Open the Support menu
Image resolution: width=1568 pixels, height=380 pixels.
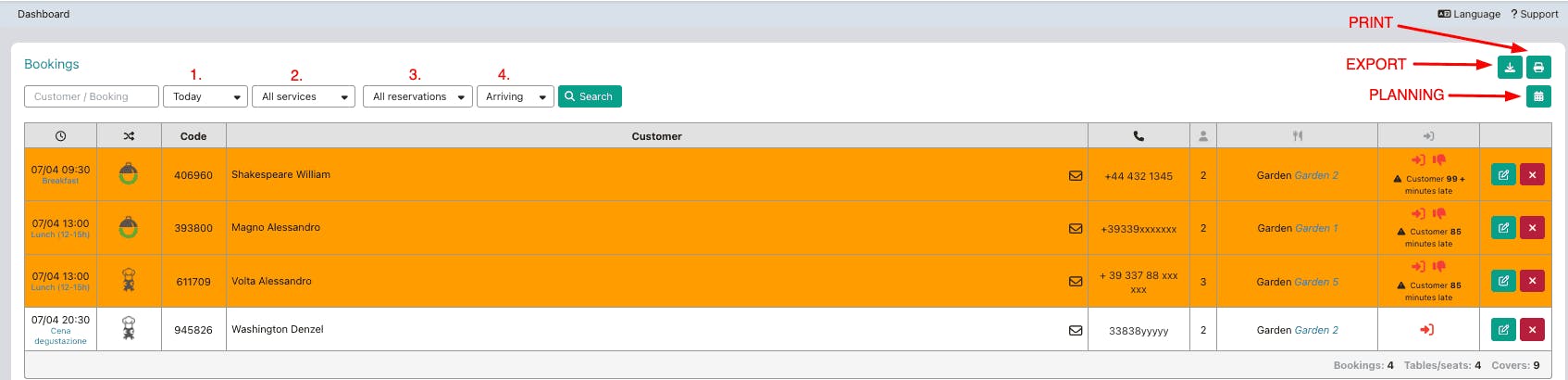pos(1535,14)
